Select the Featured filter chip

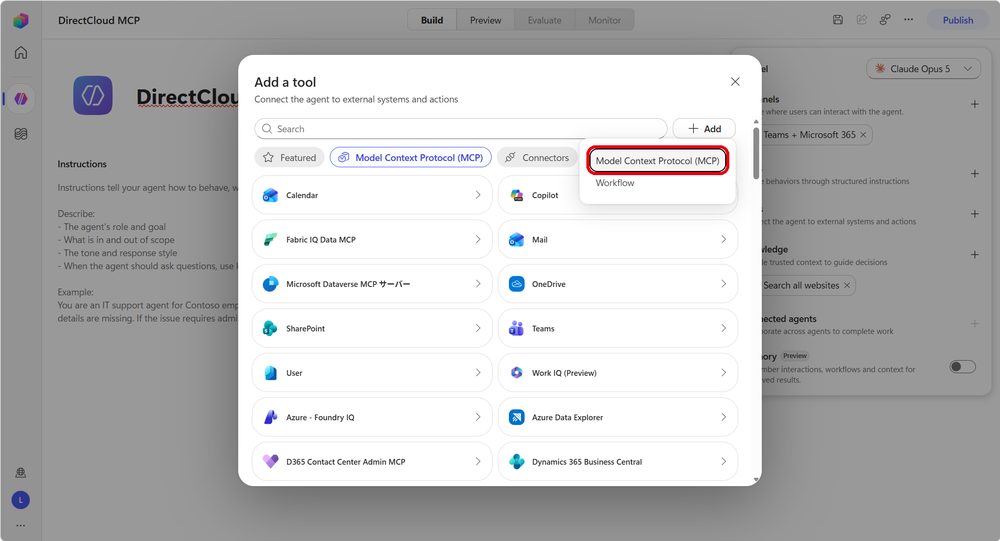click(x=290, y=158)
